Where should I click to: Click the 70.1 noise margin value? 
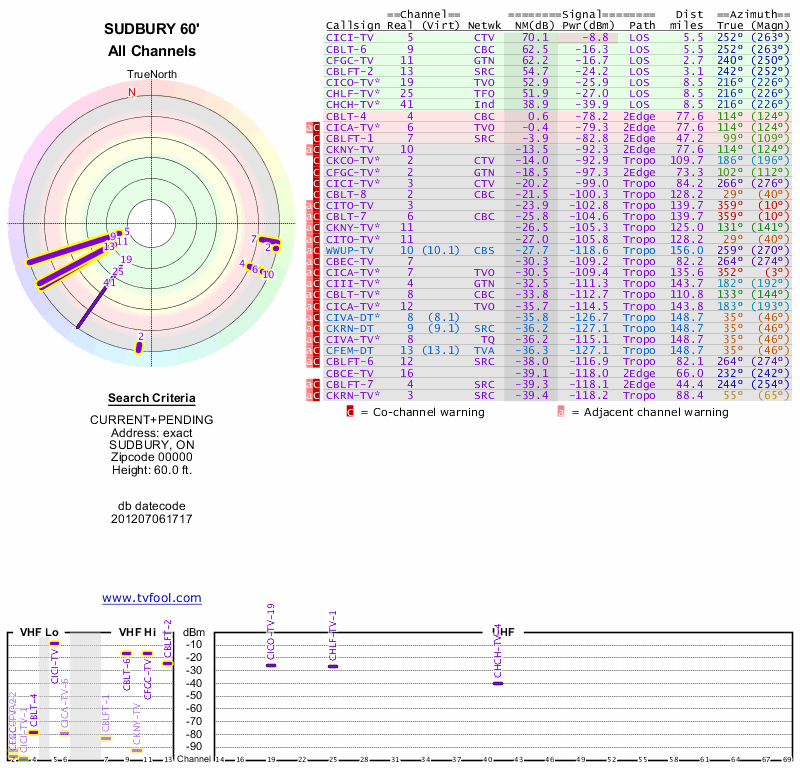pyautogui.click(x=535, y=38)
